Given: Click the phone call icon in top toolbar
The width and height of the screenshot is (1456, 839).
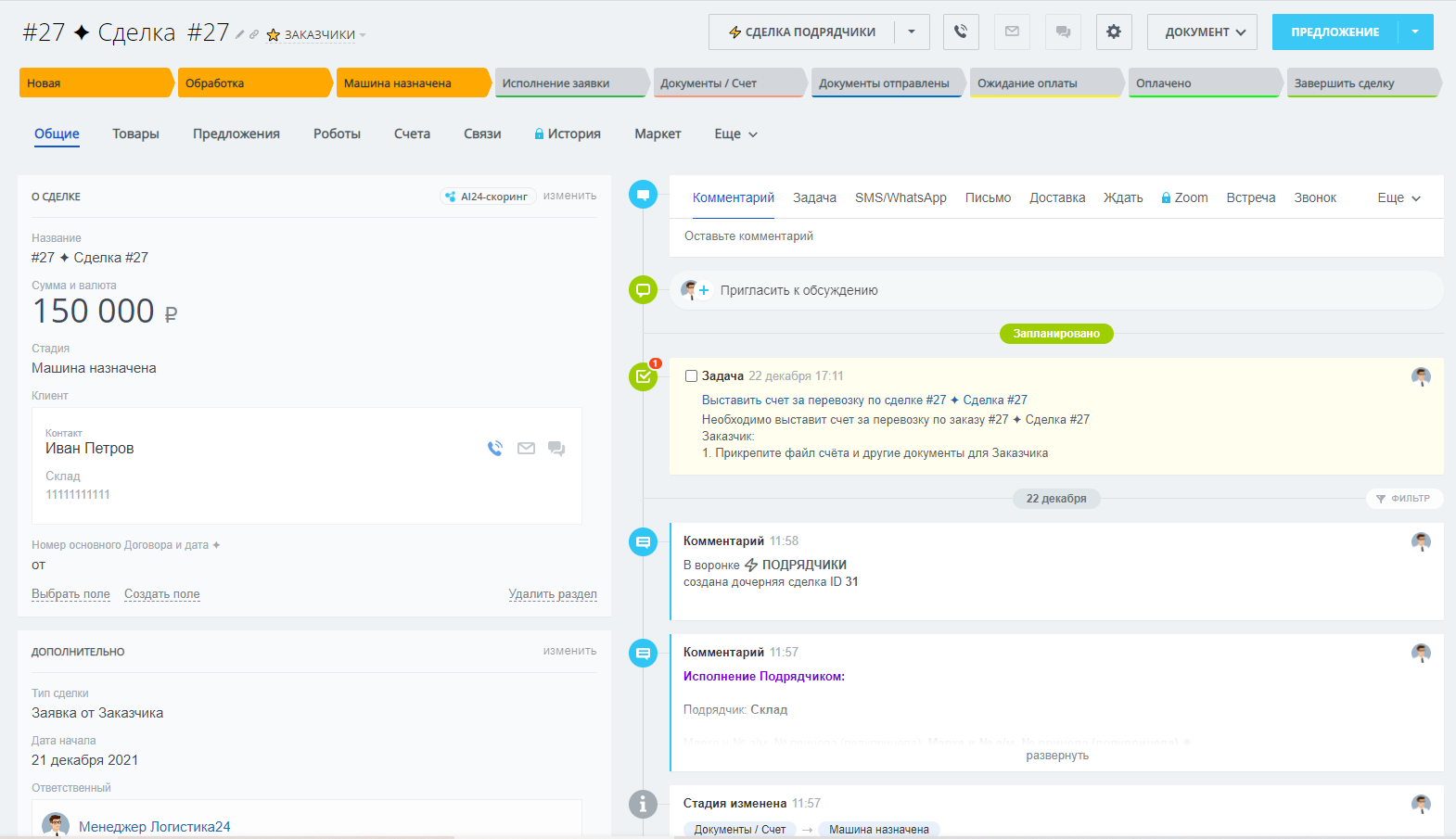Looking at the screenshot, I should (961, 32).
